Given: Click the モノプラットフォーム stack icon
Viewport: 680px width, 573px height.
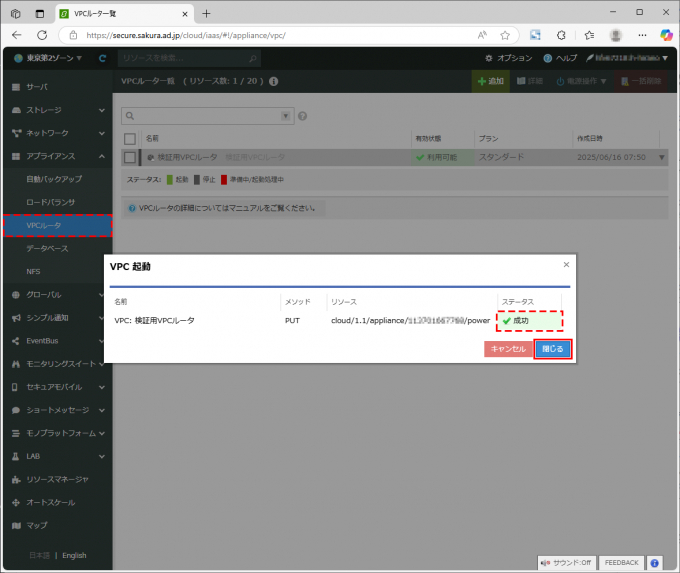Looking at the screenshot, I should [16, 433].
